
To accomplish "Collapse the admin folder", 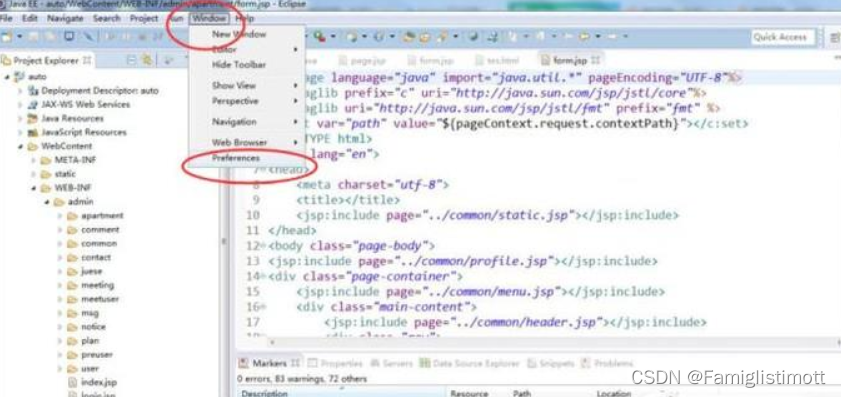I will click(47, 202).
